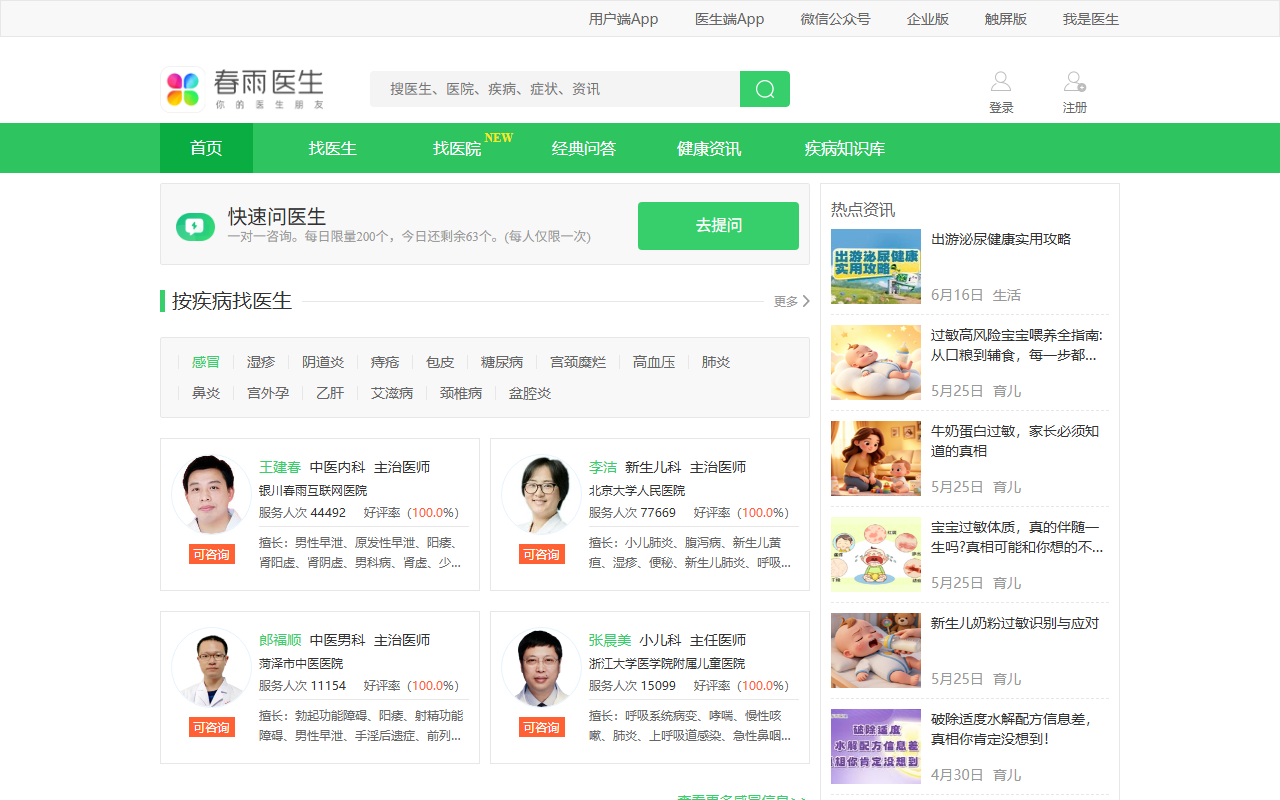Open the 牛奶蛋白过敏 article thumbnail
The height and width of the screenshot is (800, 1280).
876,458
